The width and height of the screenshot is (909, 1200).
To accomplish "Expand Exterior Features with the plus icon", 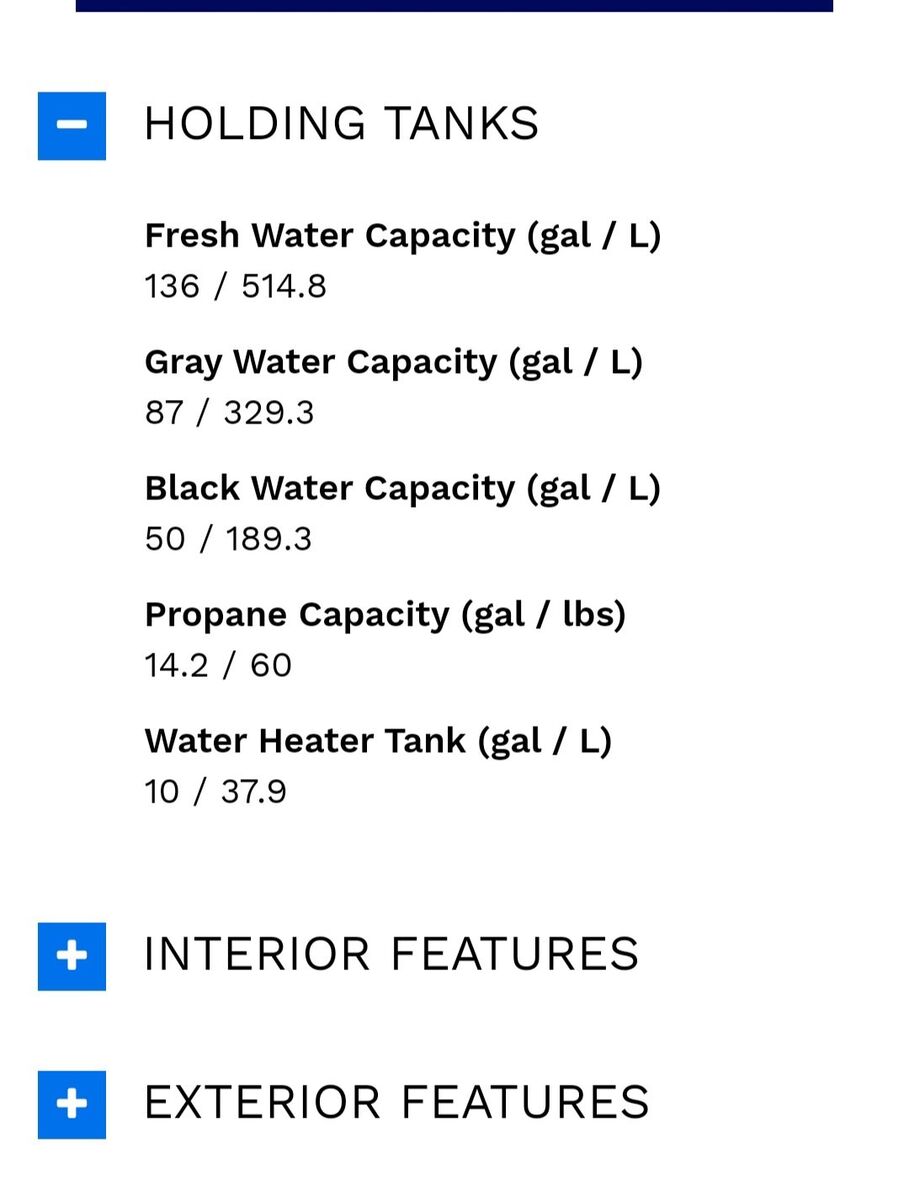I will coord(72,1105).
